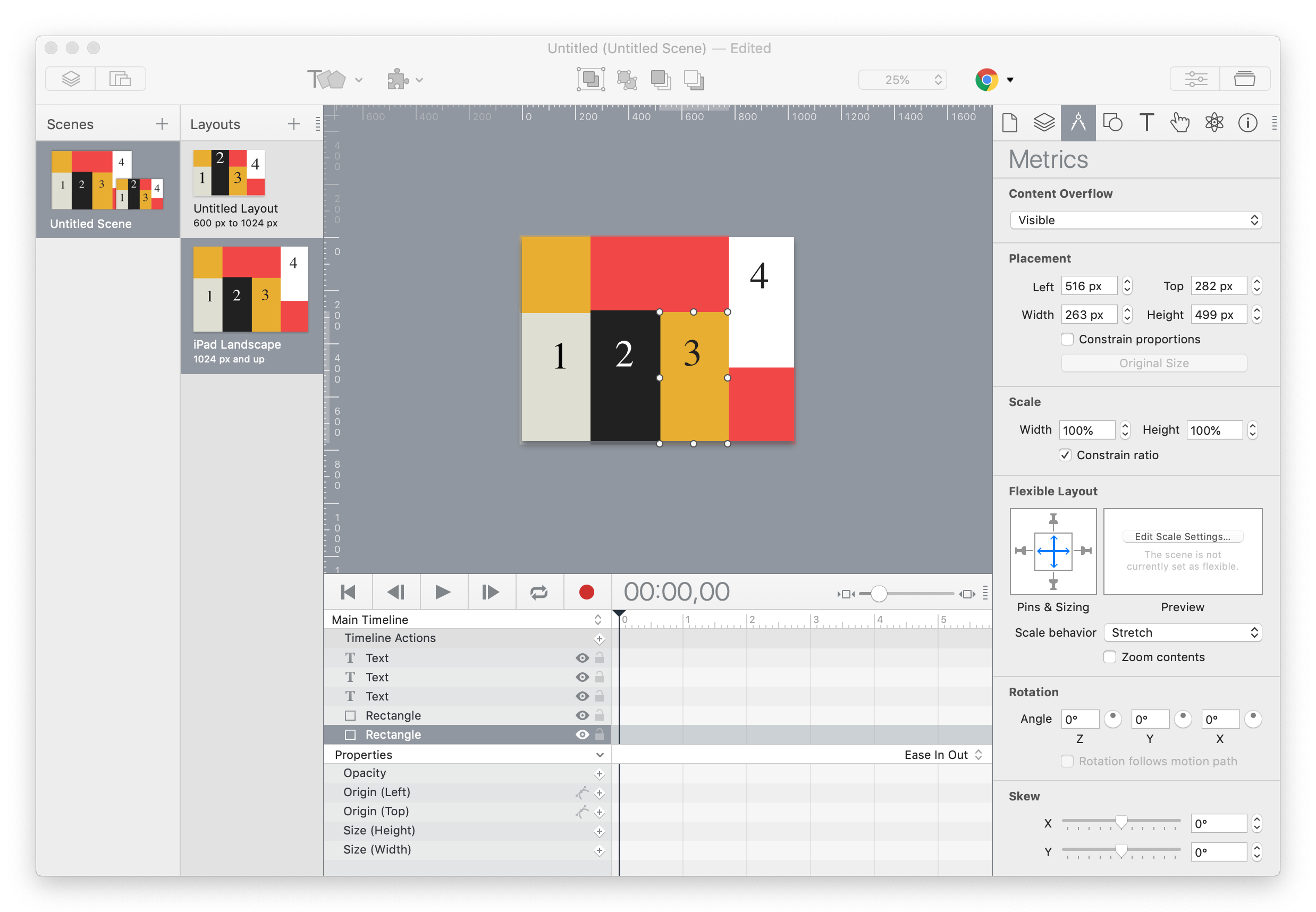The image size is (1316, 912).
Task: Add Opacity keyframe diamond
Action: pyautogui.click(x=600, y=774)
